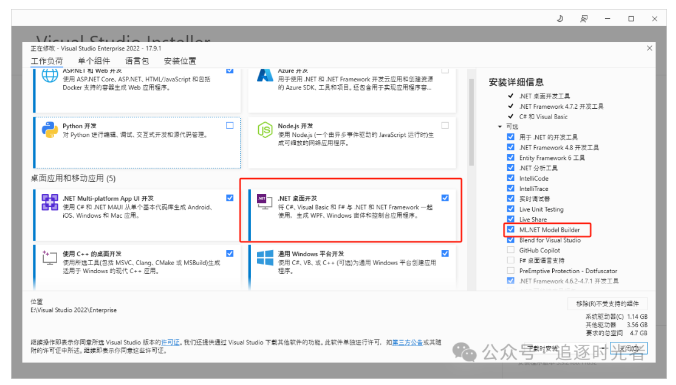Enable the Node.js development workload checkbox
Image resolution: width=676 pixels, height=385 pixels.
[x=445, y=125]
